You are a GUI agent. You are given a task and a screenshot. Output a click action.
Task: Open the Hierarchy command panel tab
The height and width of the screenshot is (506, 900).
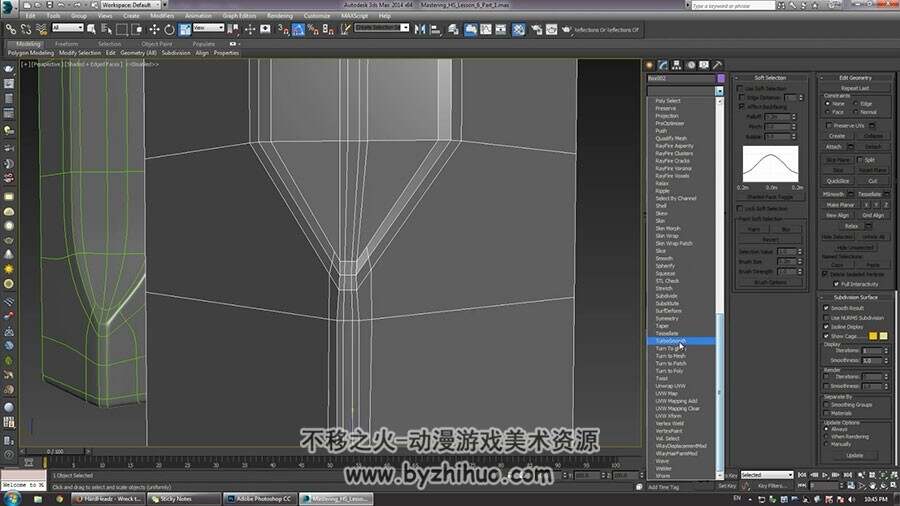677,65
